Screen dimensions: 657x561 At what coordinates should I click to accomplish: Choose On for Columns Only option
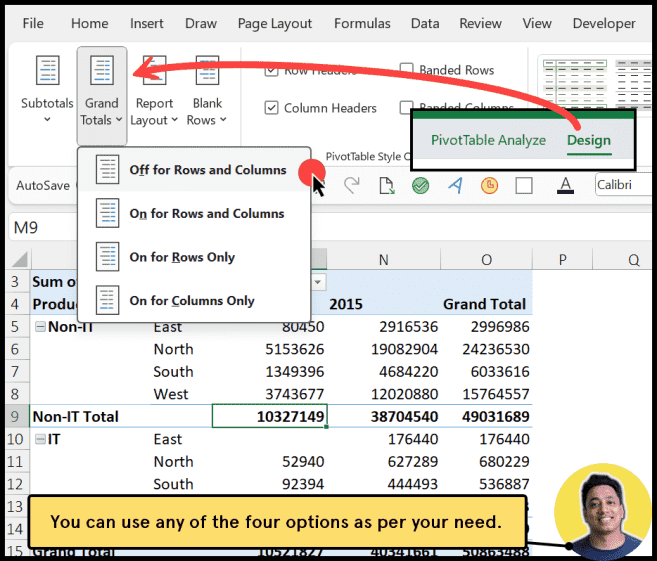click(x=191, y=301)
